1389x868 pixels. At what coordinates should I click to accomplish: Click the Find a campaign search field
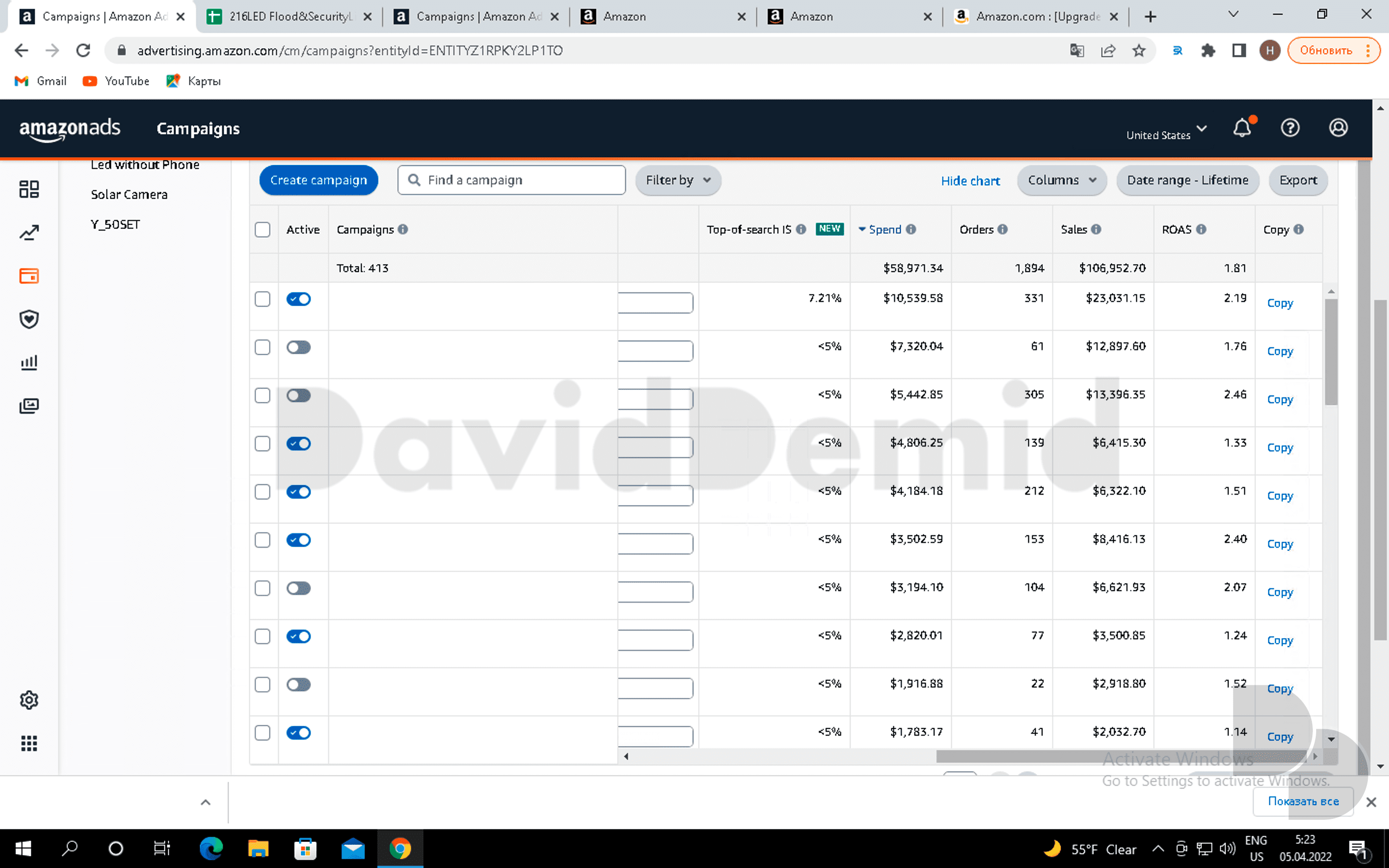[x=511, y=180]
